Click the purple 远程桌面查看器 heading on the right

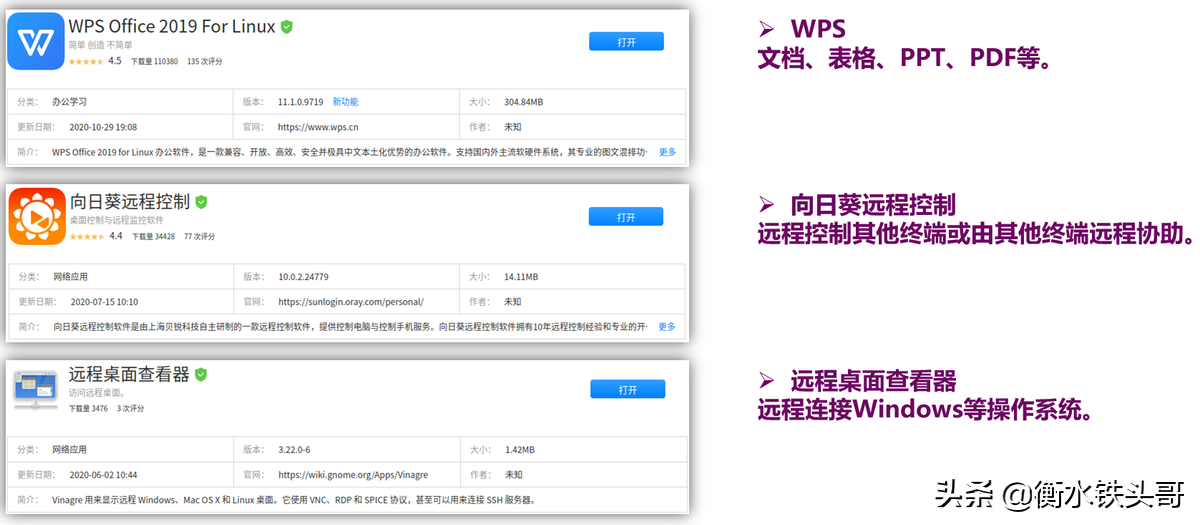pos(873,381)
